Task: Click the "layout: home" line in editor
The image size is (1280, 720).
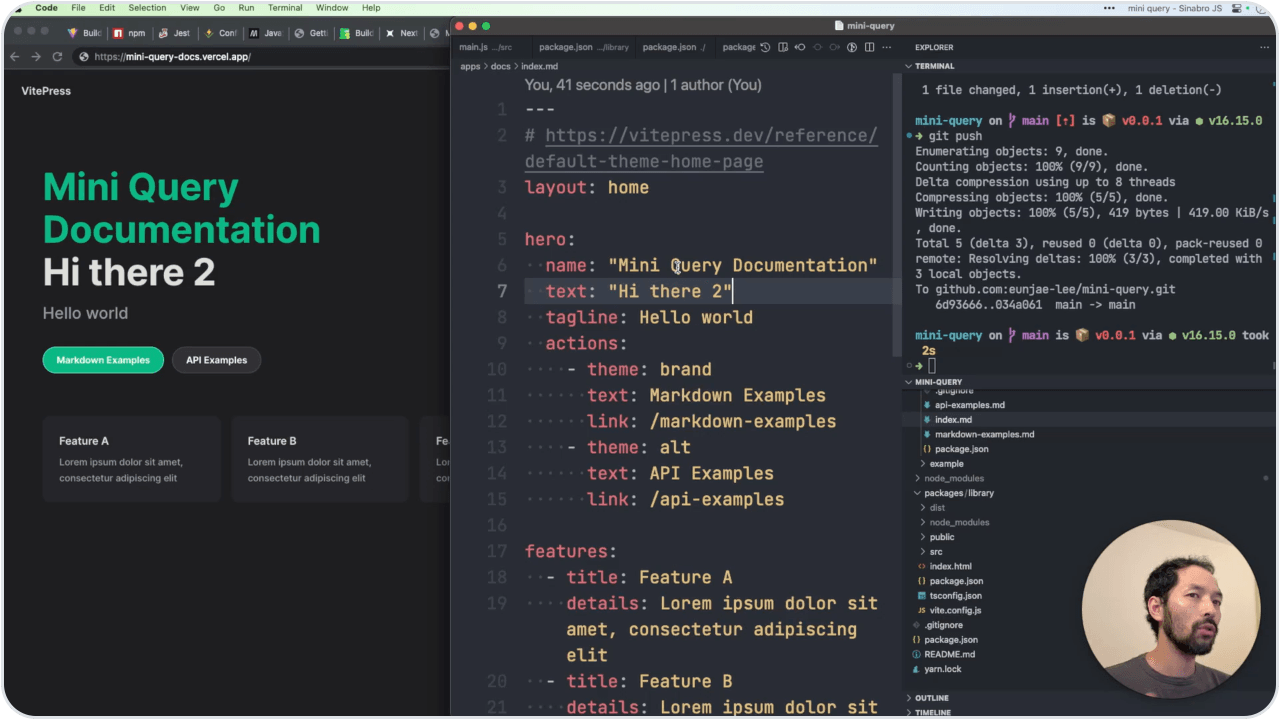Action: [x=587, y=187]
